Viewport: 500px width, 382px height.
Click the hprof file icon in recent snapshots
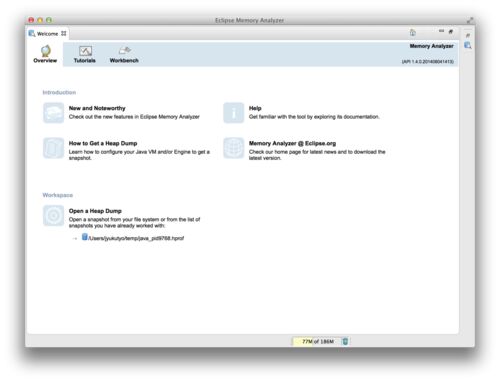point(85,237)
